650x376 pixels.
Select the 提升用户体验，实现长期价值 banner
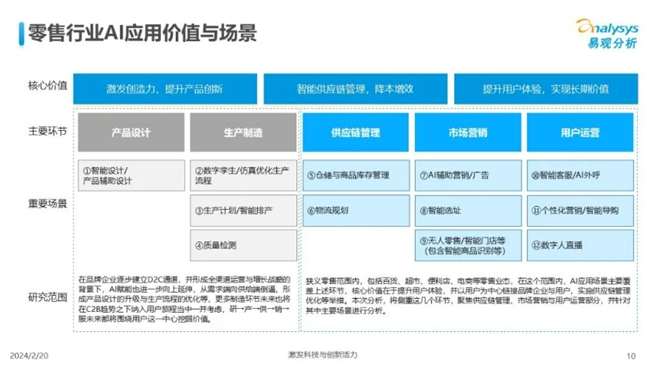[x=546, y=89]
